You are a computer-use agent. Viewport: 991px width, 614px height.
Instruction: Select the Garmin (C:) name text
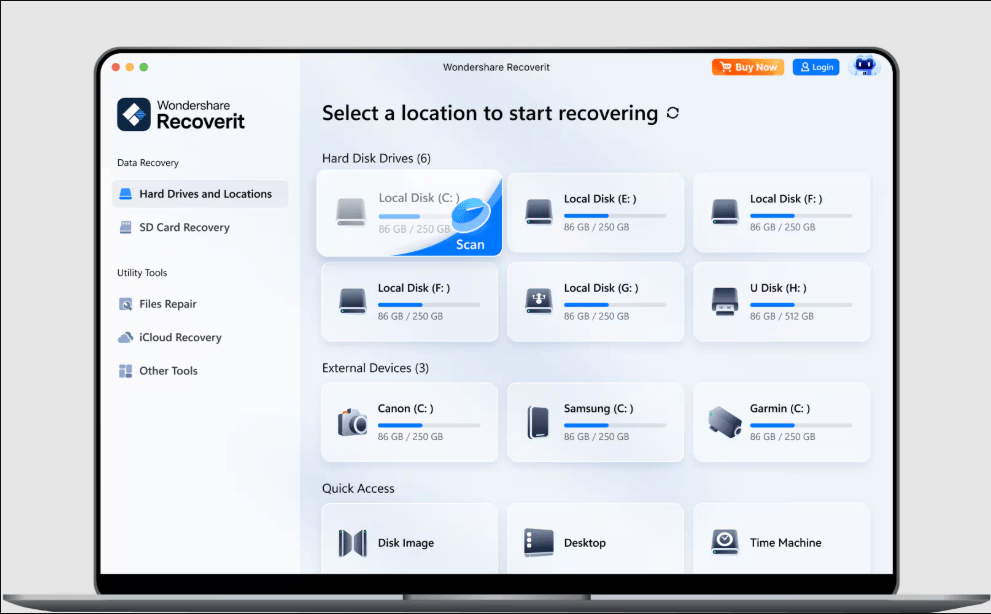(780, 409)
